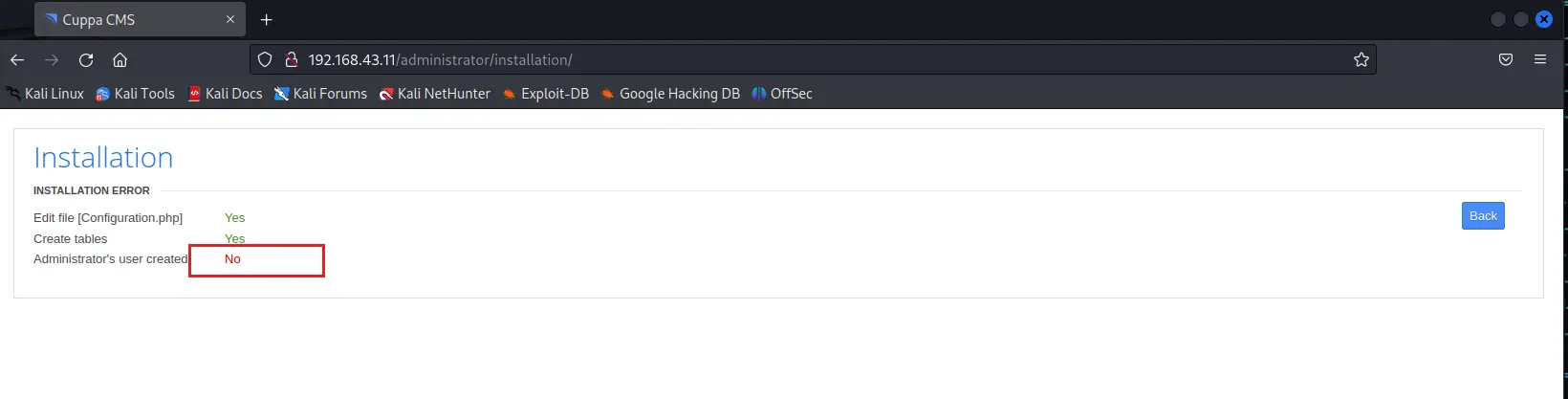Close the Cuppa CMS tab
Image resolution: width=1568 pixels, height=399 pixels.
coord(229,19)
